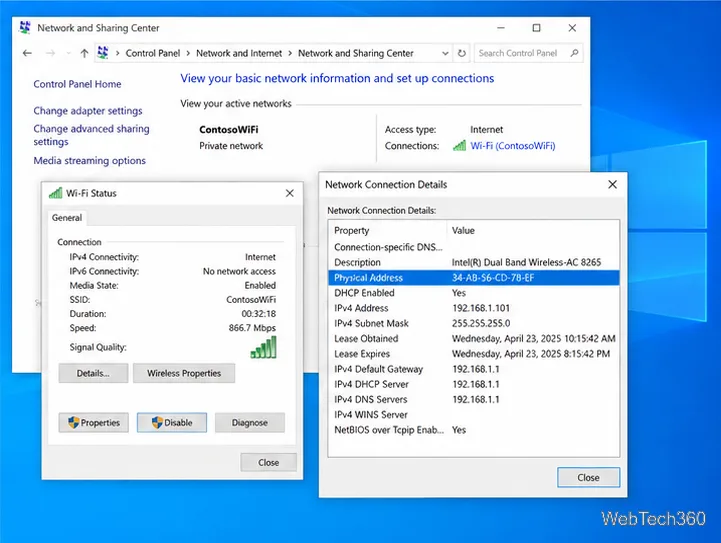Viewport: 721px width, 543px height.
Task: Expand chevron after Control Panel breadcrumb
Action: click(188, 53)
